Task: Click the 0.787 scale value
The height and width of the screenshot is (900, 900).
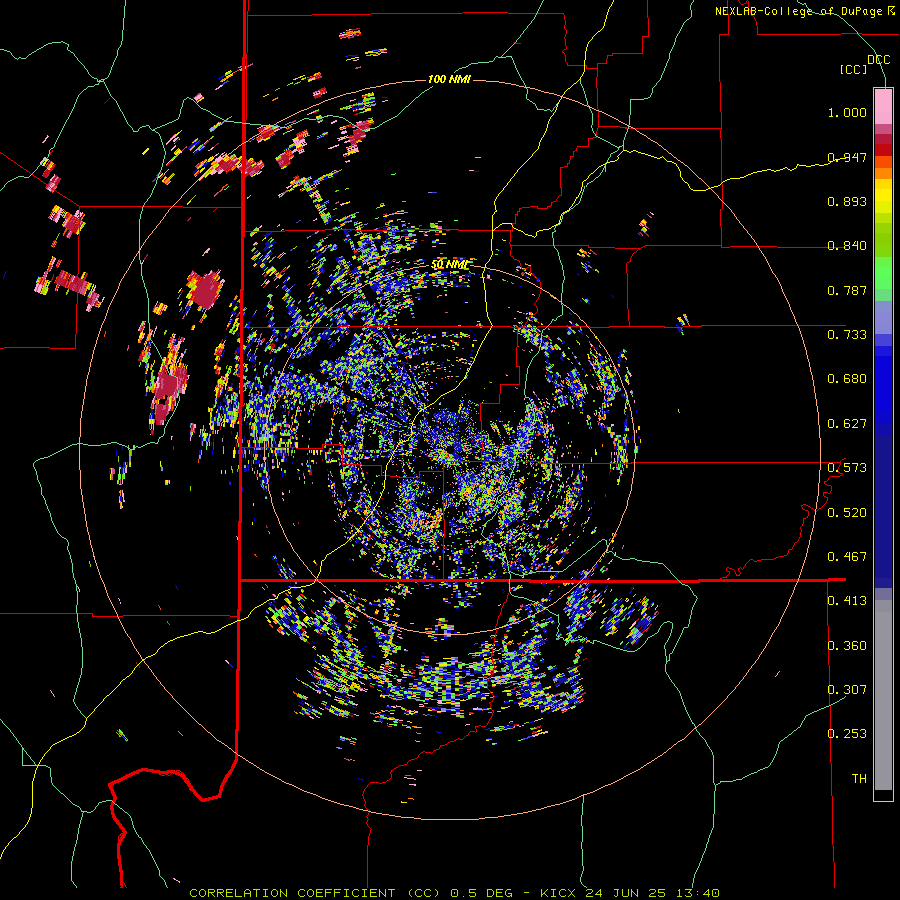Action: click(x=847, y=290)
